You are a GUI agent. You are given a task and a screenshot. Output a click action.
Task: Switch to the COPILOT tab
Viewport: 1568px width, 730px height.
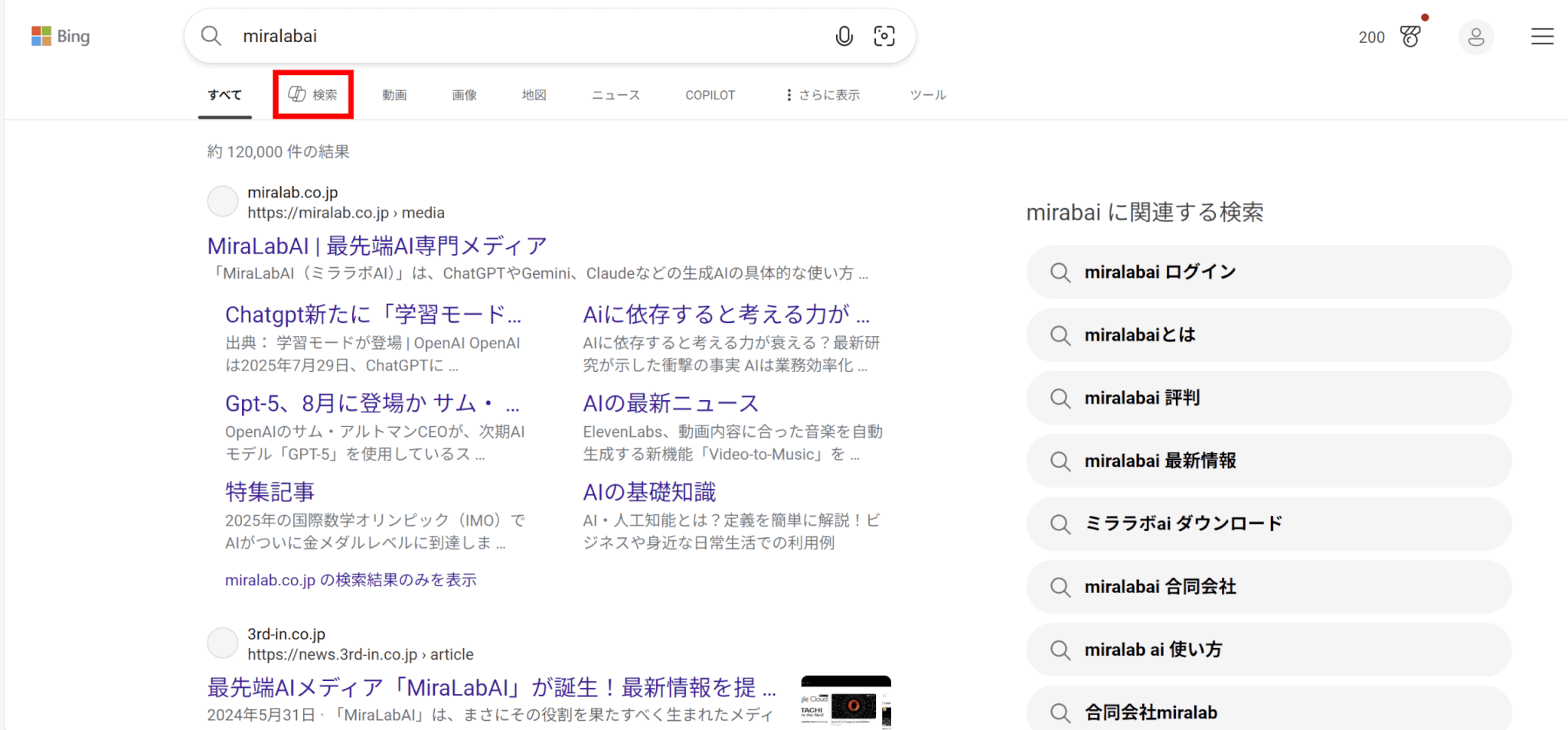pos(710,95)
